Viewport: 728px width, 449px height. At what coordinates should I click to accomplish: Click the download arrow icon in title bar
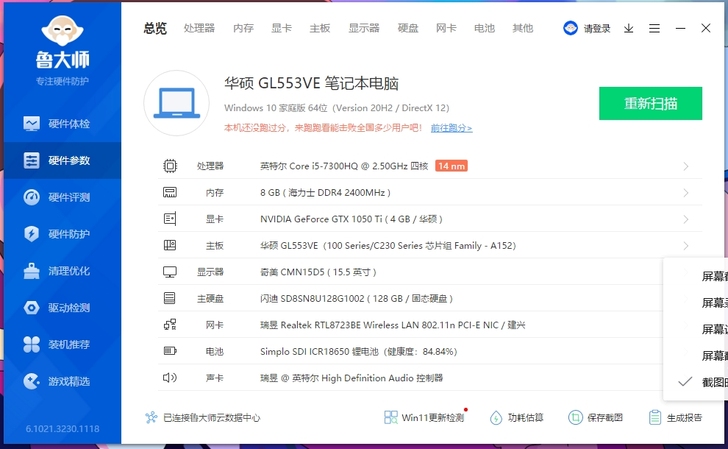(629, 29)
